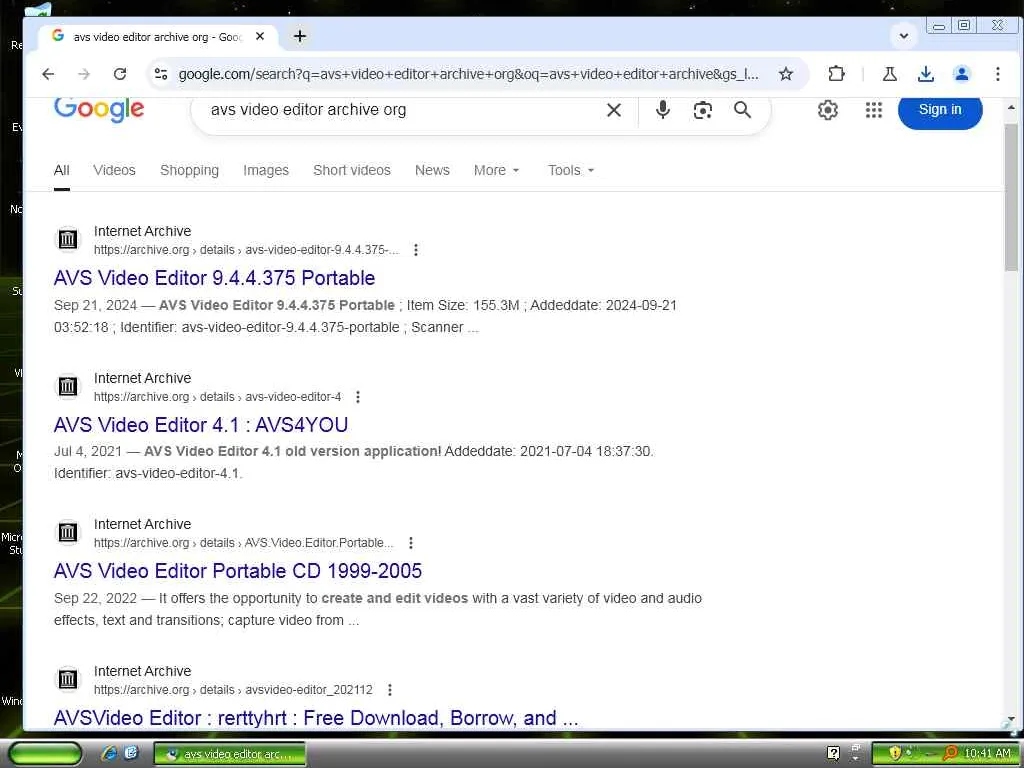The height and width of the screenshot is (768, 1024).
Task: Open AVSVideo Editor : rerttyhrt result link
Action: tap(316, 718)
